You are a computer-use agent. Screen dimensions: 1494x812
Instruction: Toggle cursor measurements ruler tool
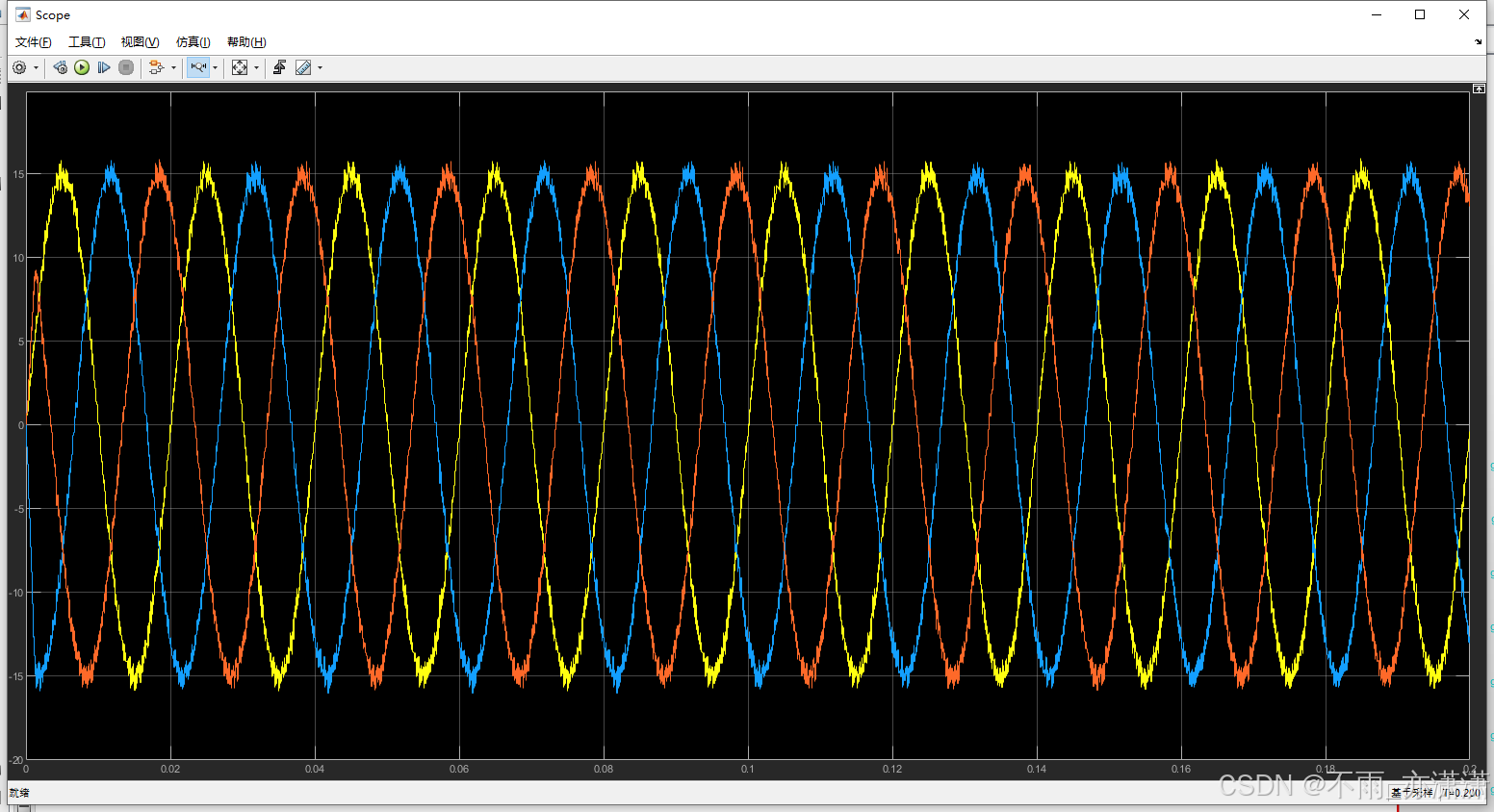[x=302, y=67]
